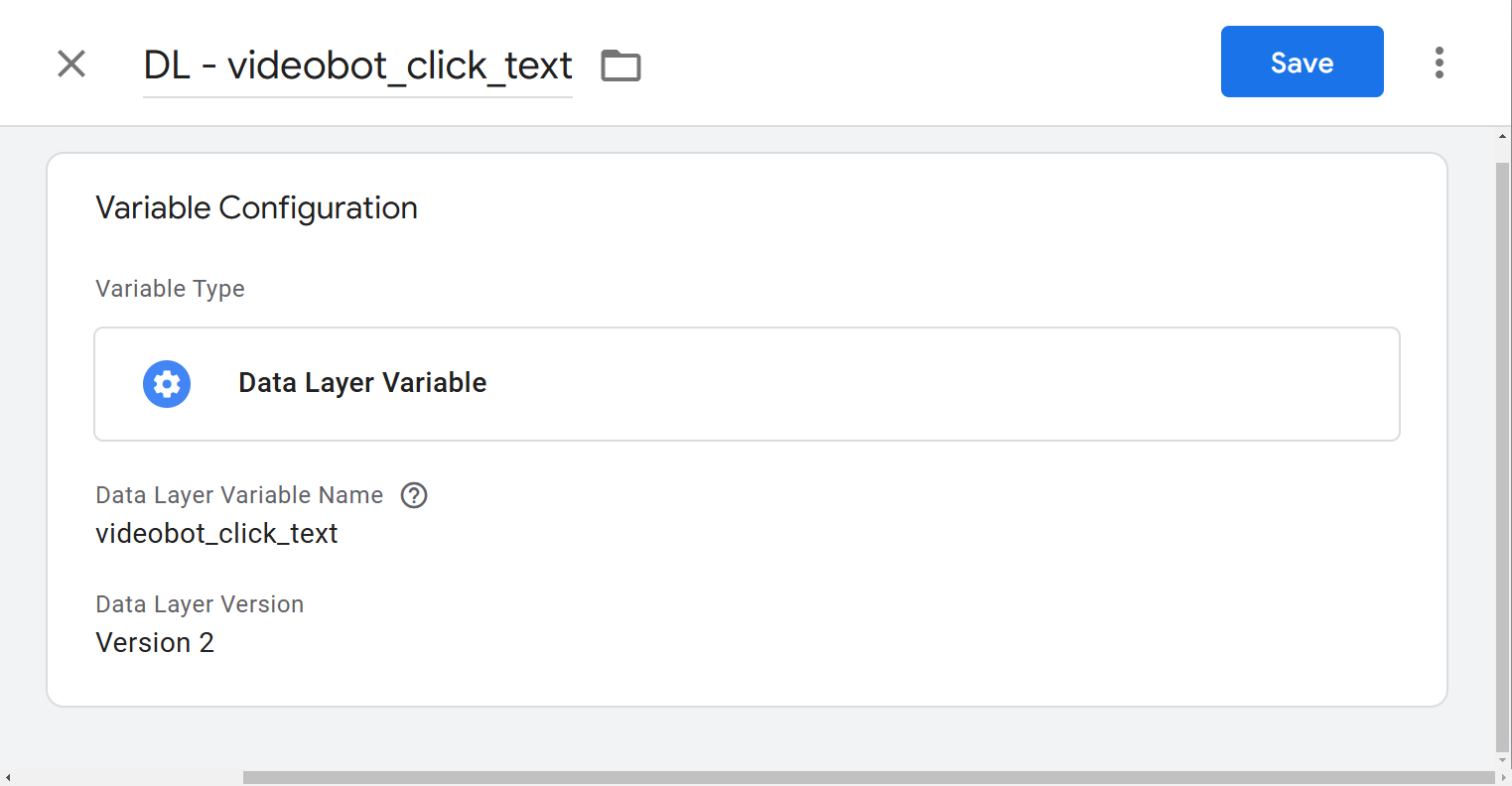Save the DL - videobot_click_text variable
1512x786 pixels.
coord(1302,62)
